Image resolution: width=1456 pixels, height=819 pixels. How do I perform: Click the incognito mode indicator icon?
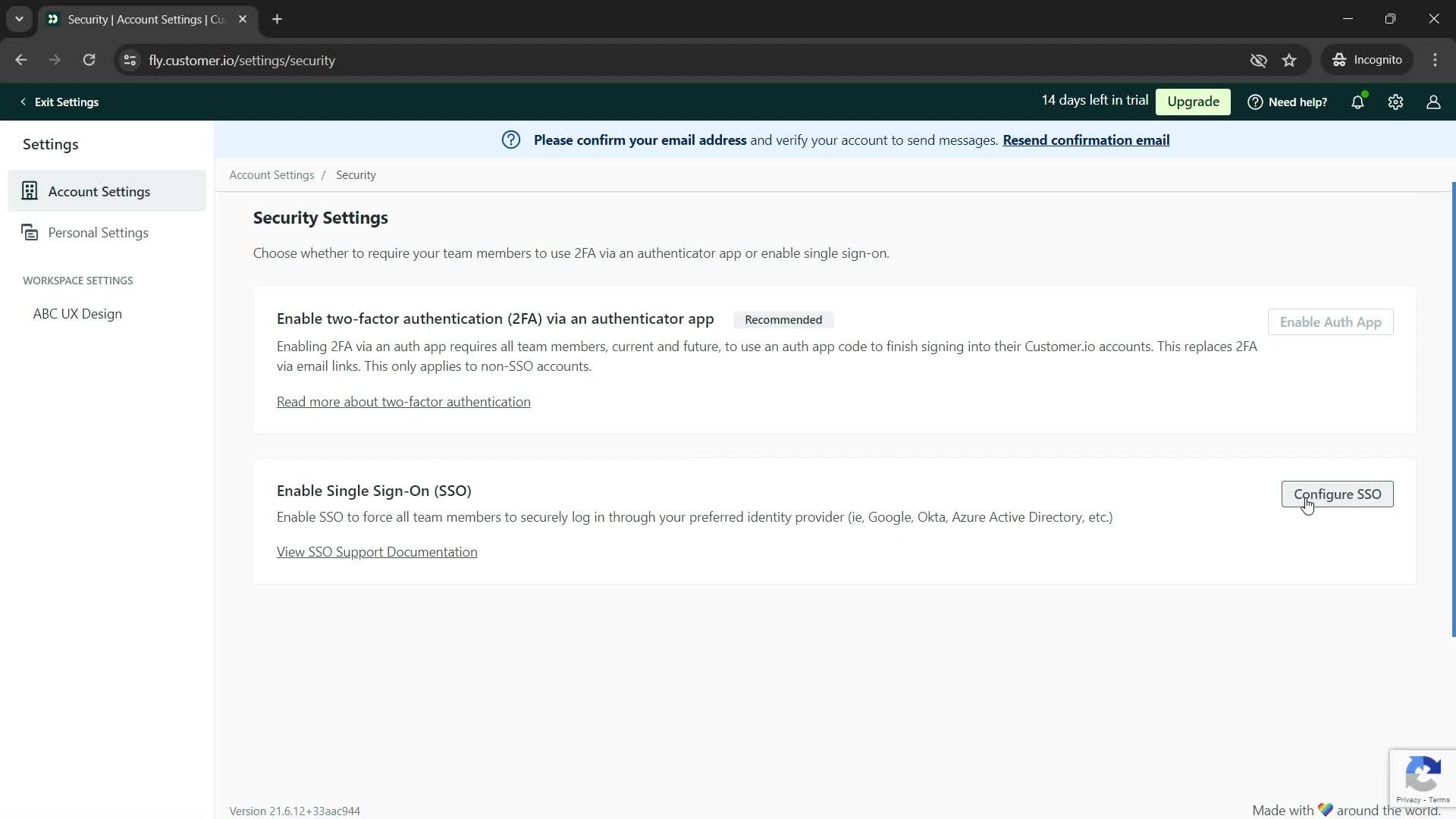[x=1340, y=60]
